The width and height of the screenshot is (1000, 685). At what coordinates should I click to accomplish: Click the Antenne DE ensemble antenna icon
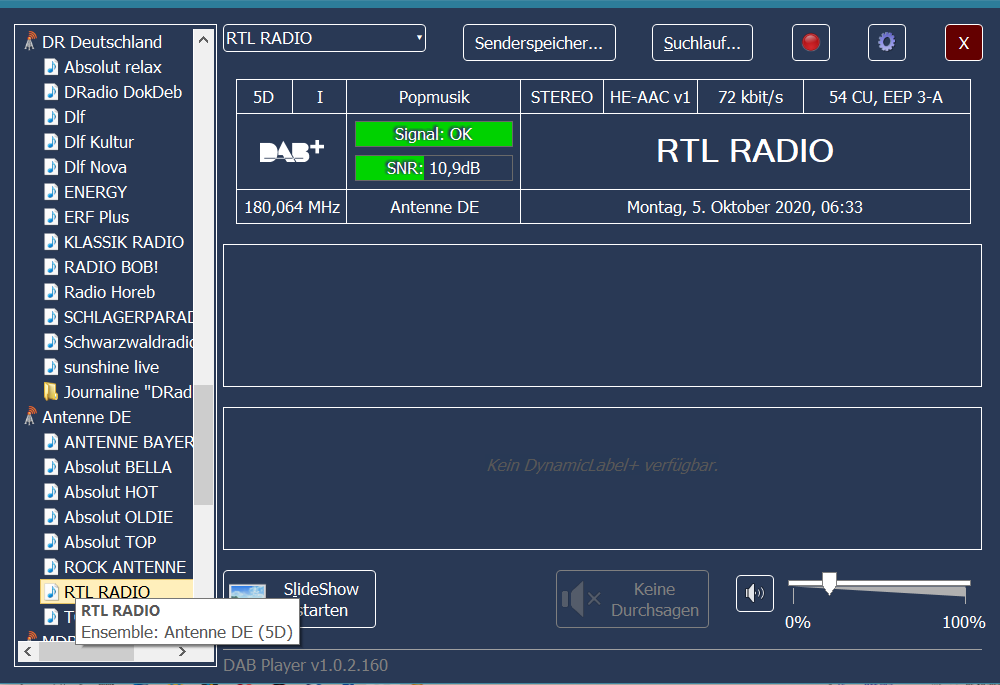point(31,417)
